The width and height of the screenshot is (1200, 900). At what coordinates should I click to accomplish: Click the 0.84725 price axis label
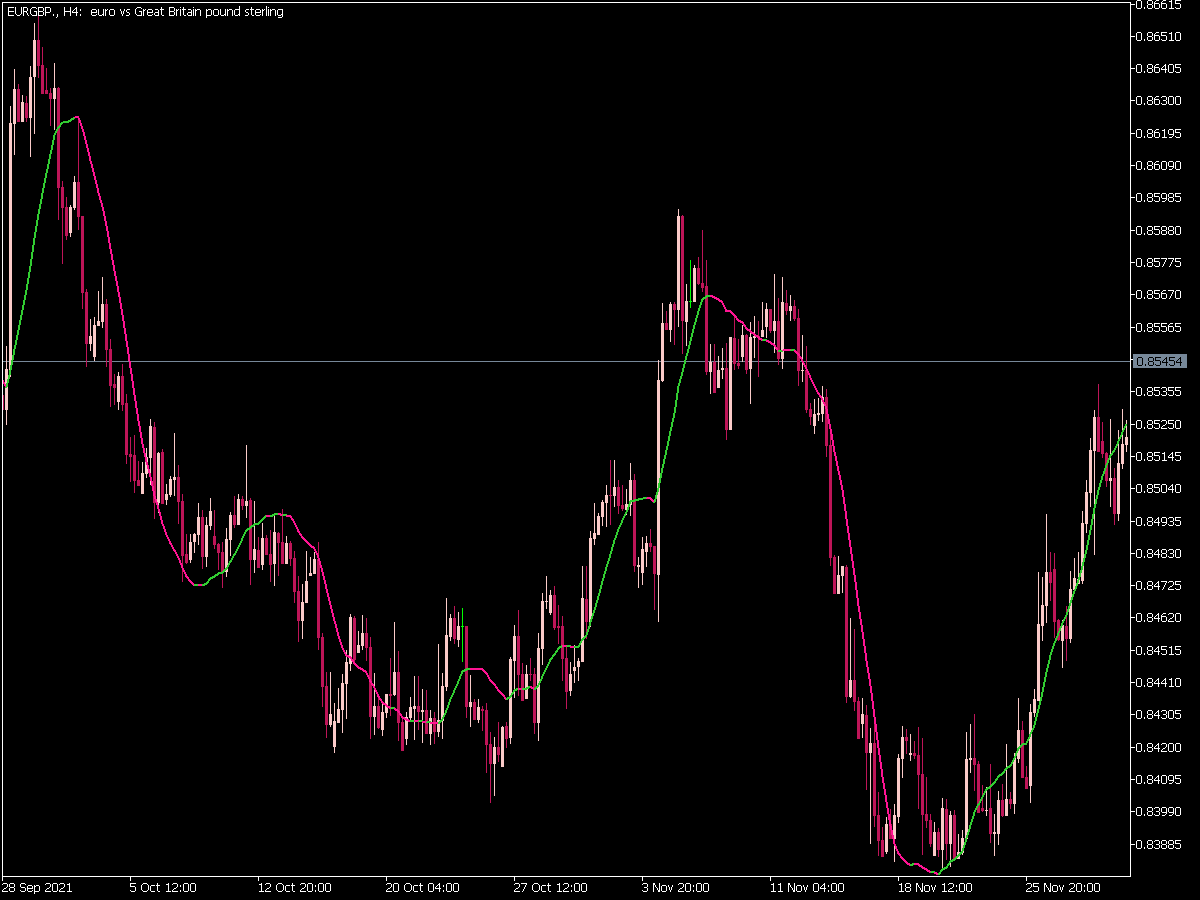tap(1158, 586)
